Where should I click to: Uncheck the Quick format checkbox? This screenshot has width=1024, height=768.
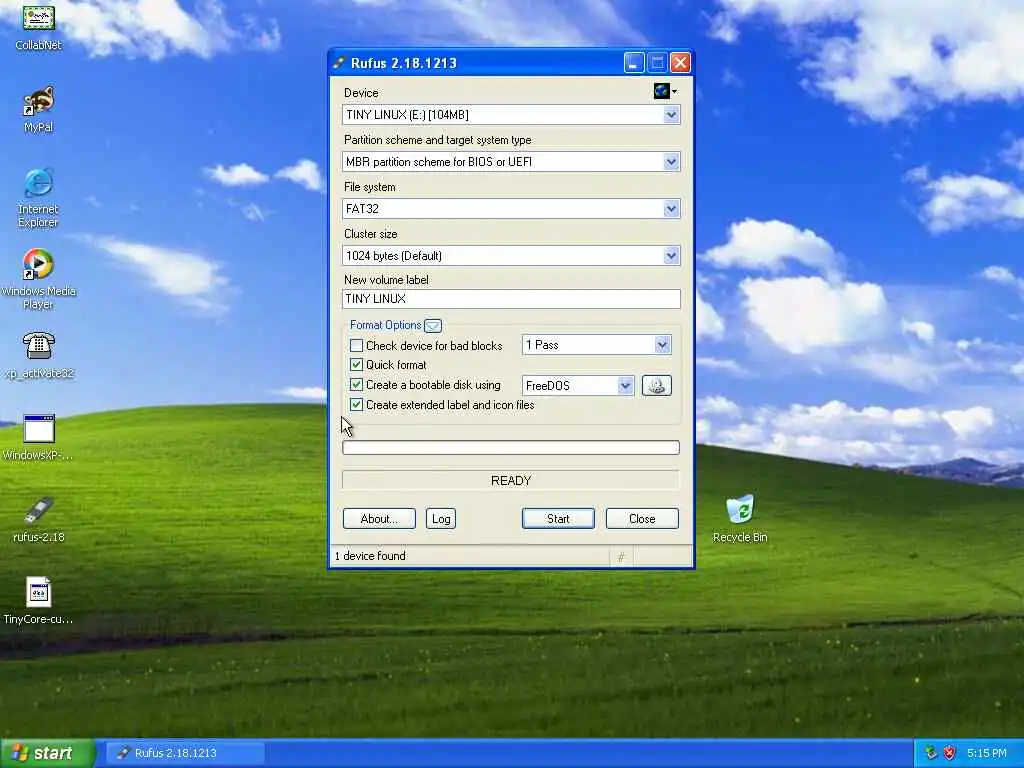pos(357,364)
